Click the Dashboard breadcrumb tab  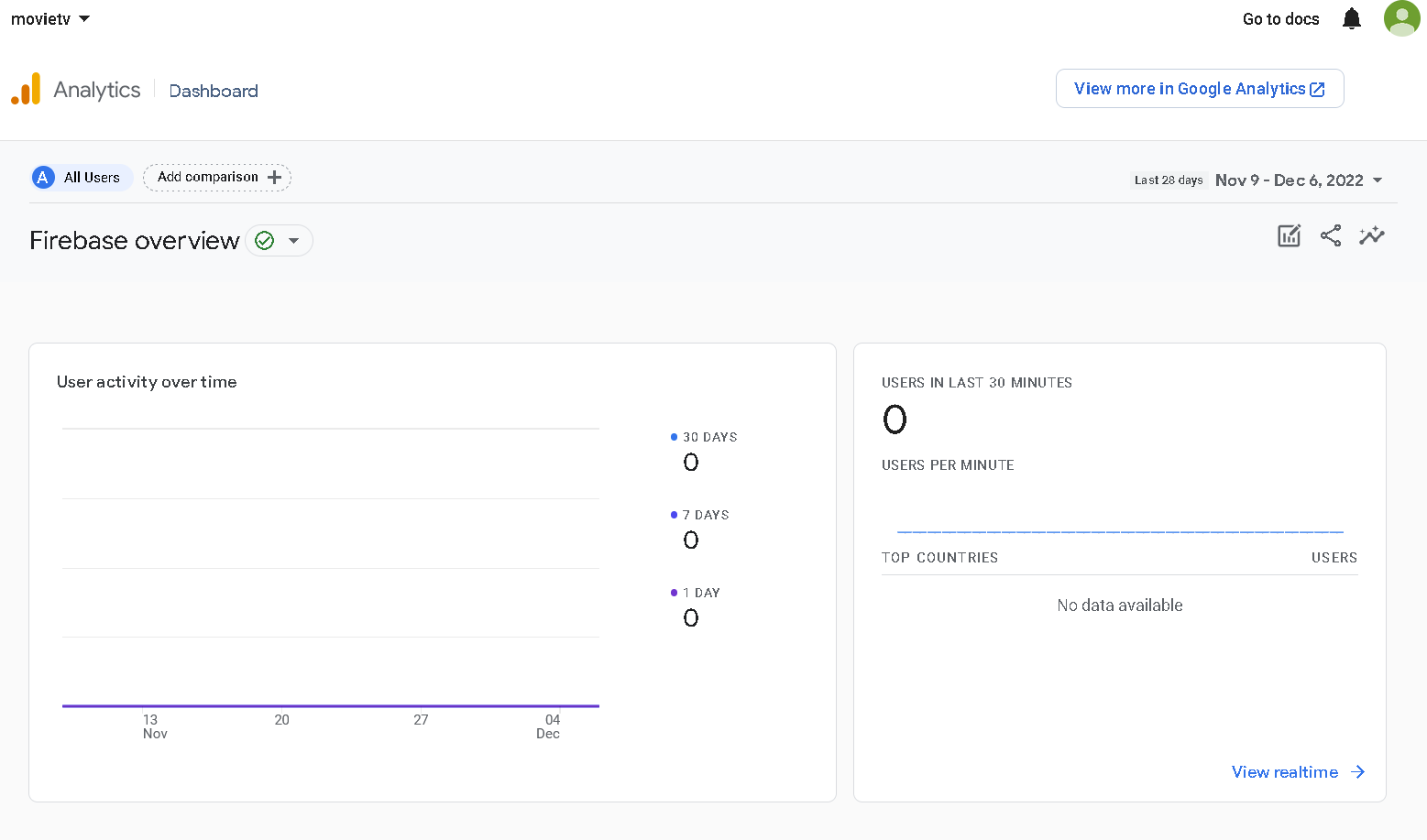coord(214,91)
